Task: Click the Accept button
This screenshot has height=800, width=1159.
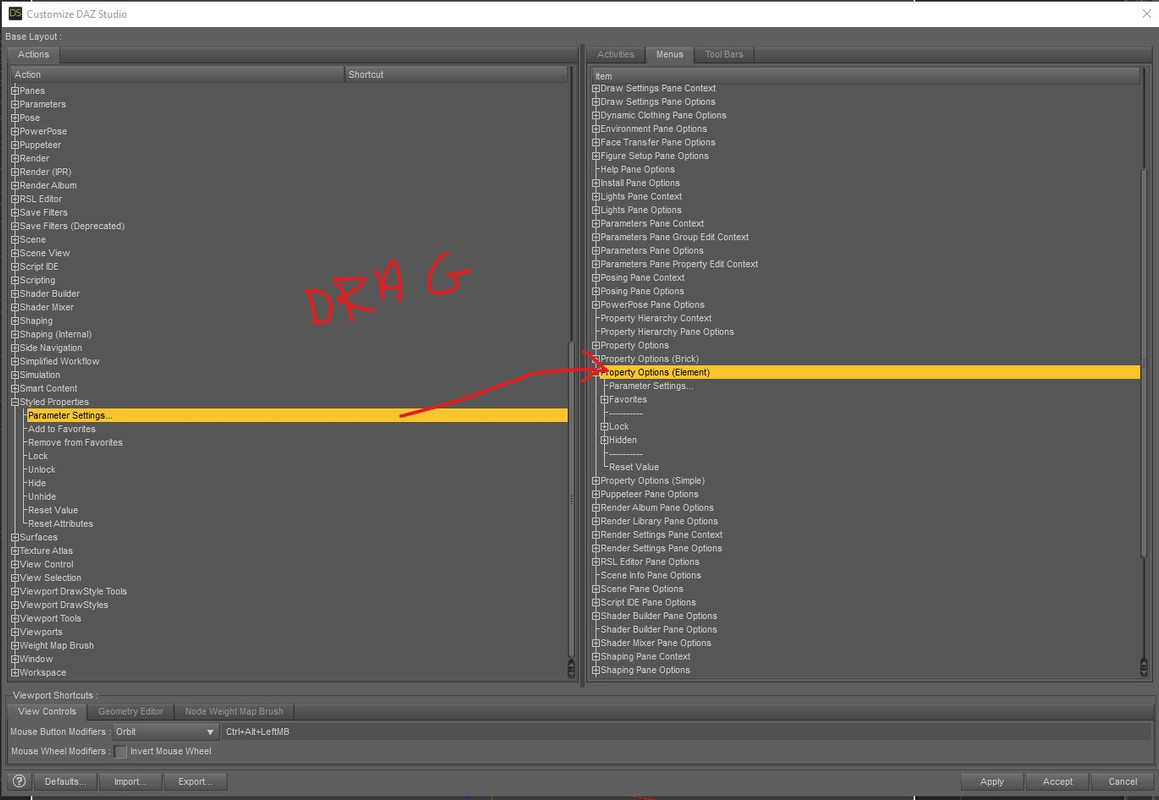Action: click(1058, 782)
